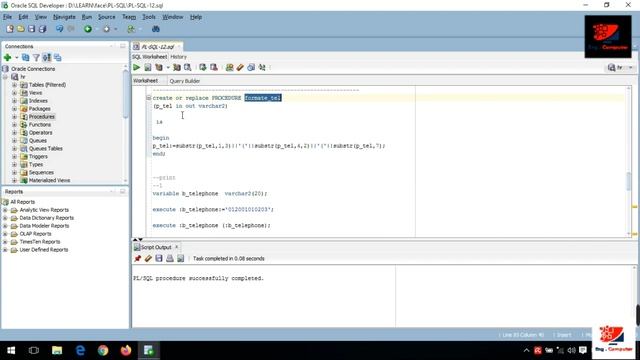Click the green plus New Connection icon
The width and height of the screenshot is (640, 360).
tap(7, 58)
